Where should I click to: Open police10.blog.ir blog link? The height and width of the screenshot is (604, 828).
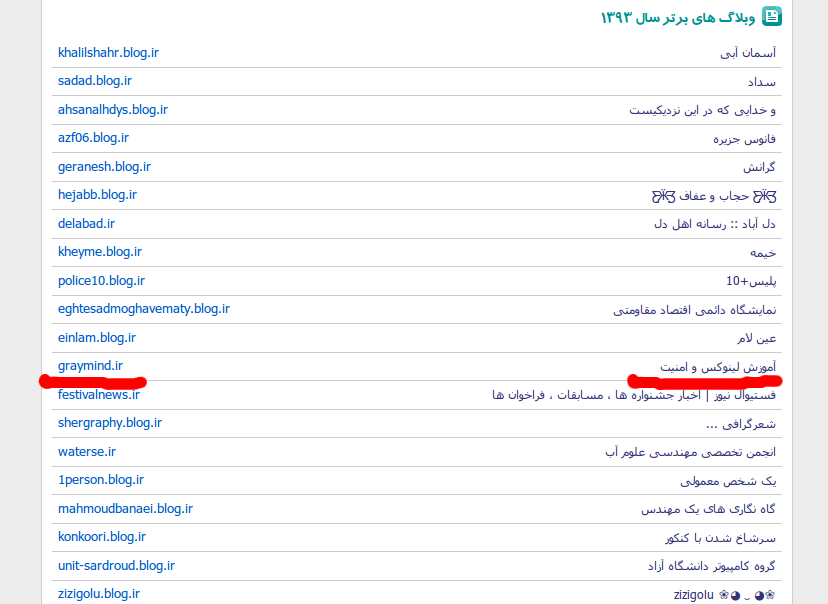(101, 281)
